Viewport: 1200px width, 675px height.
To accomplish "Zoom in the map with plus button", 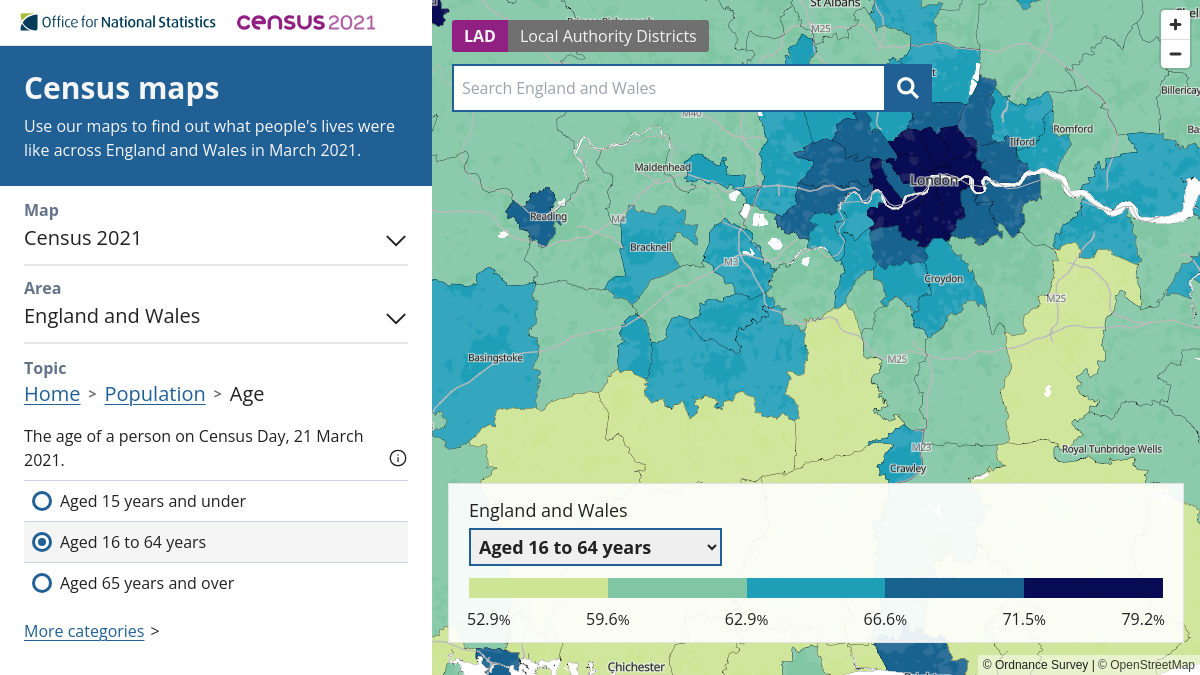I will (1175, 25).
